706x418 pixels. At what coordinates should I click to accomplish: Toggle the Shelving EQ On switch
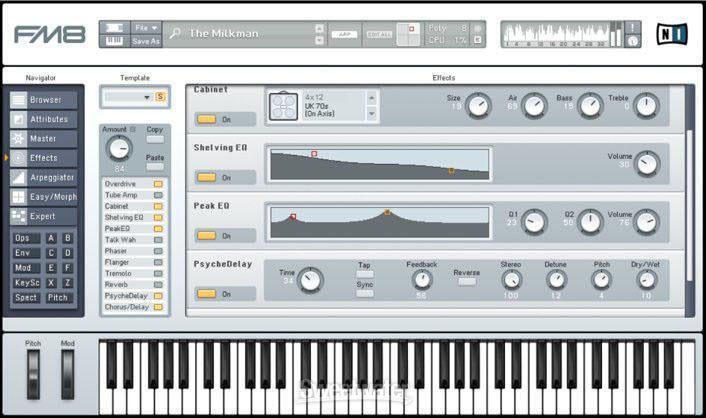point(207,177)
